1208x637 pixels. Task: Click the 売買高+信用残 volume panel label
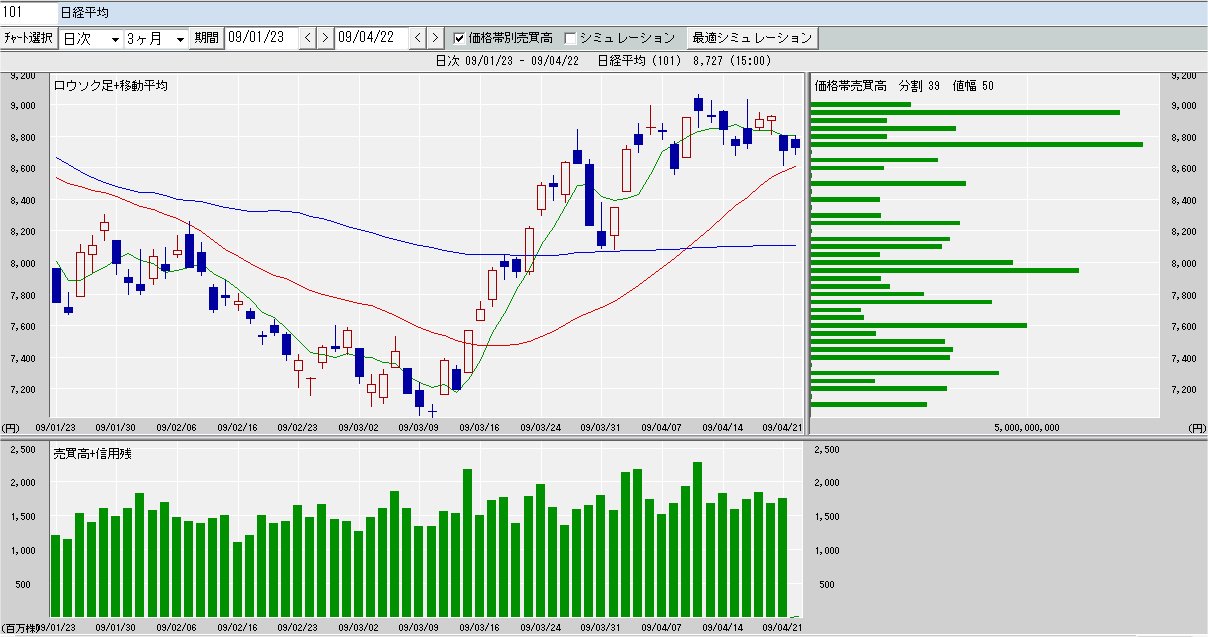click(92, 454)
